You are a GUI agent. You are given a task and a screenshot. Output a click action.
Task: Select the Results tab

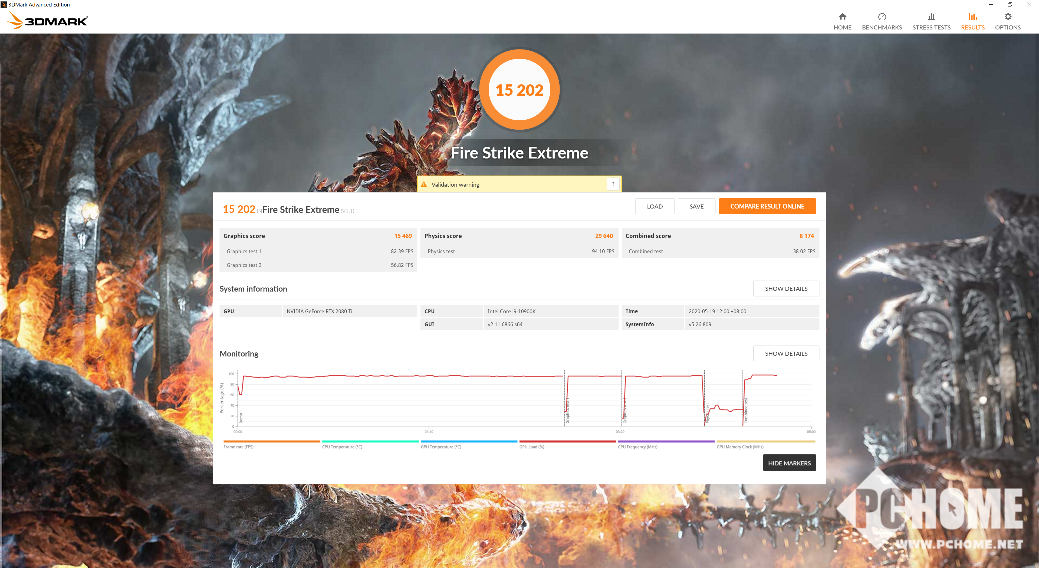pyautogui.click(x=973, y=21)
